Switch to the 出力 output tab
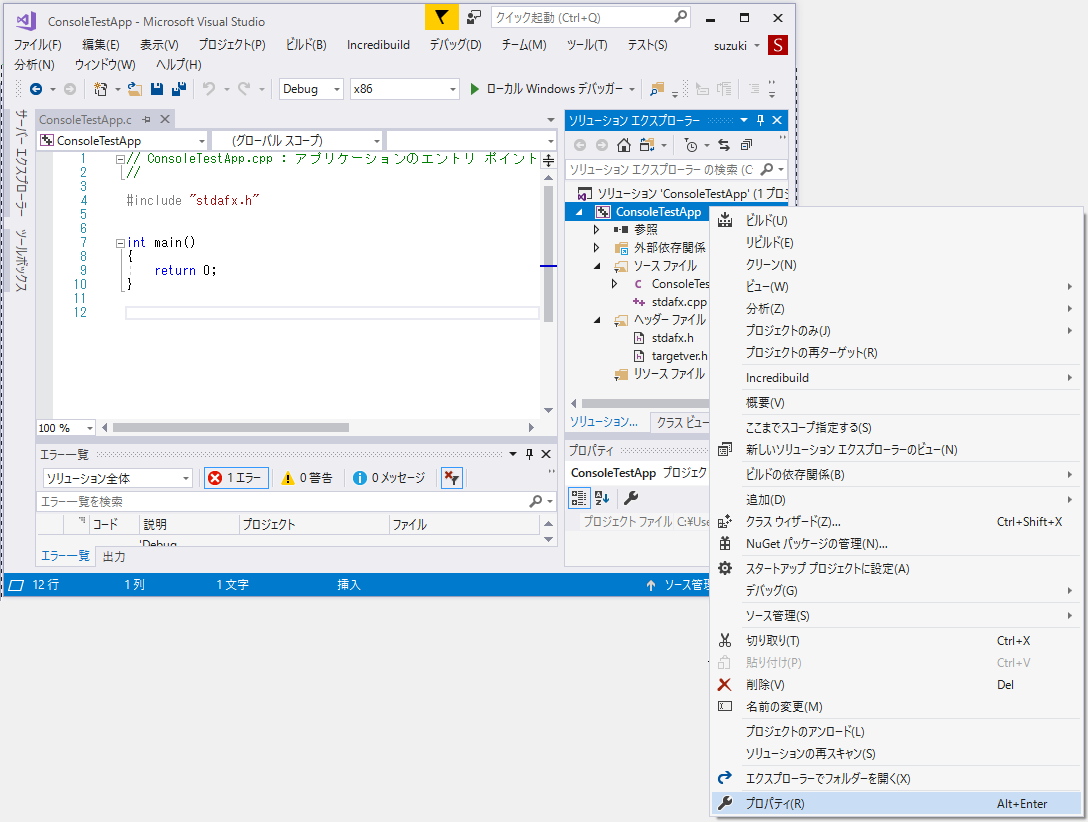Screen dimensions: 1088x822 pyautogui.click(x=114, y=556)
